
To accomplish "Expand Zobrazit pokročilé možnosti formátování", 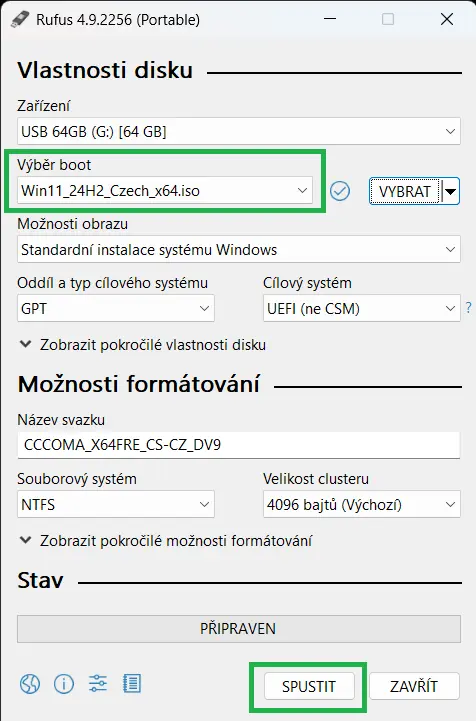I will tap(166, 541).
